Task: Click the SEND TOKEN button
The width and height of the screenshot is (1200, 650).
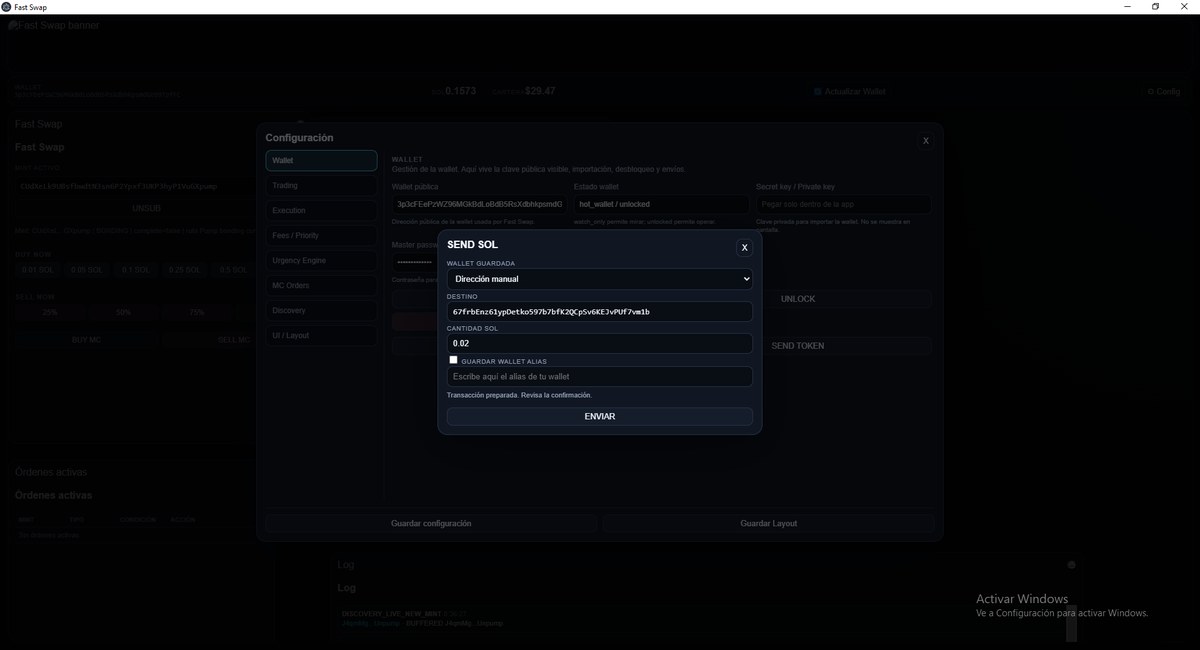Action: pyautogui.click(x=798, y=346)
